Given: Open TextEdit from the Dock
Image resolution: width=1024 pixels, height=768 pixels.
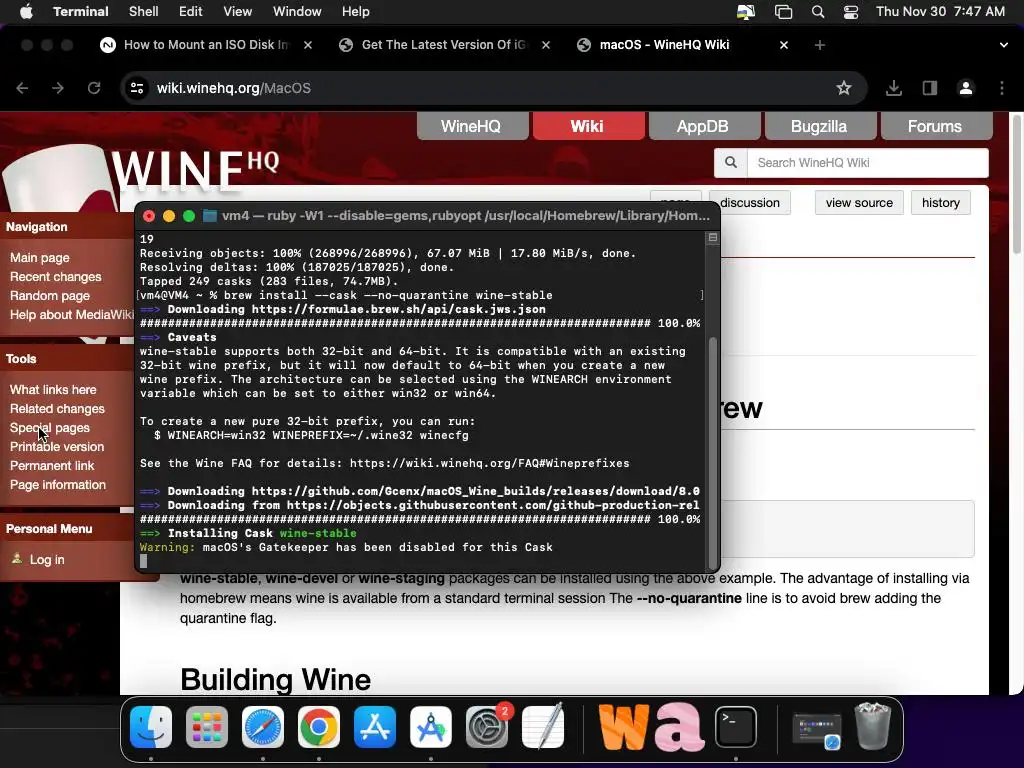Looking at the screenshot, I should (x=543, y=727).
